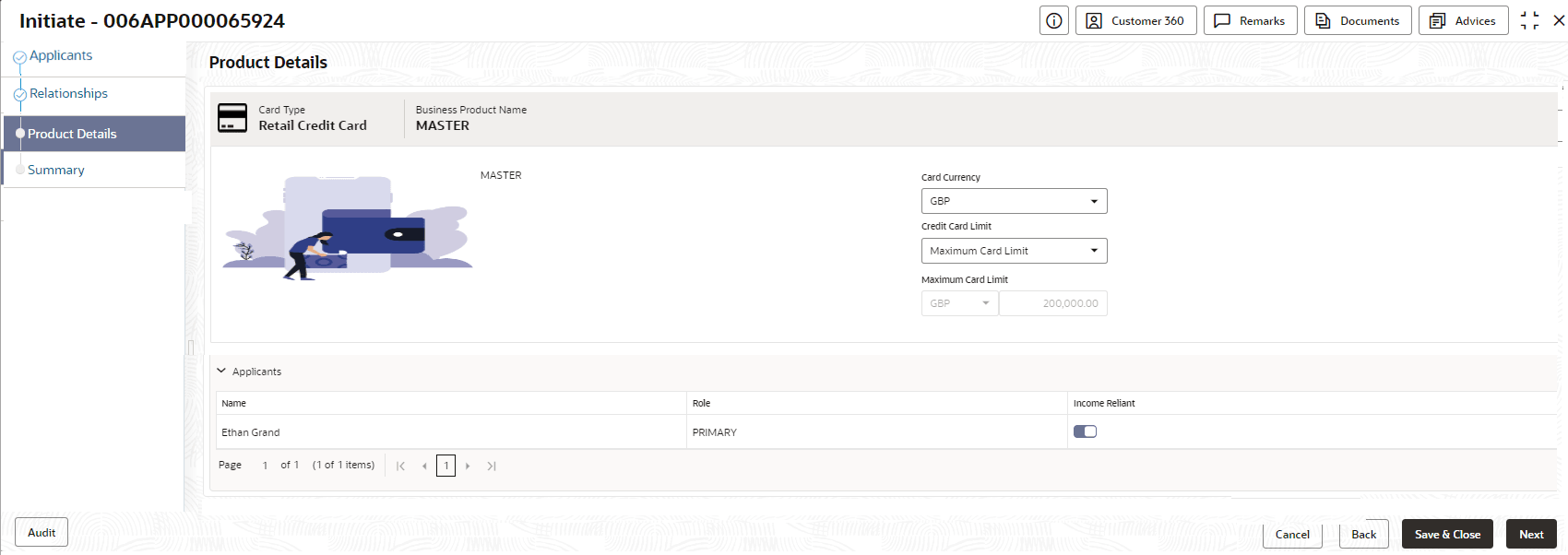Go to the Applicants step
This screenshot has height=555, width=1568.
tap(61, 55)
